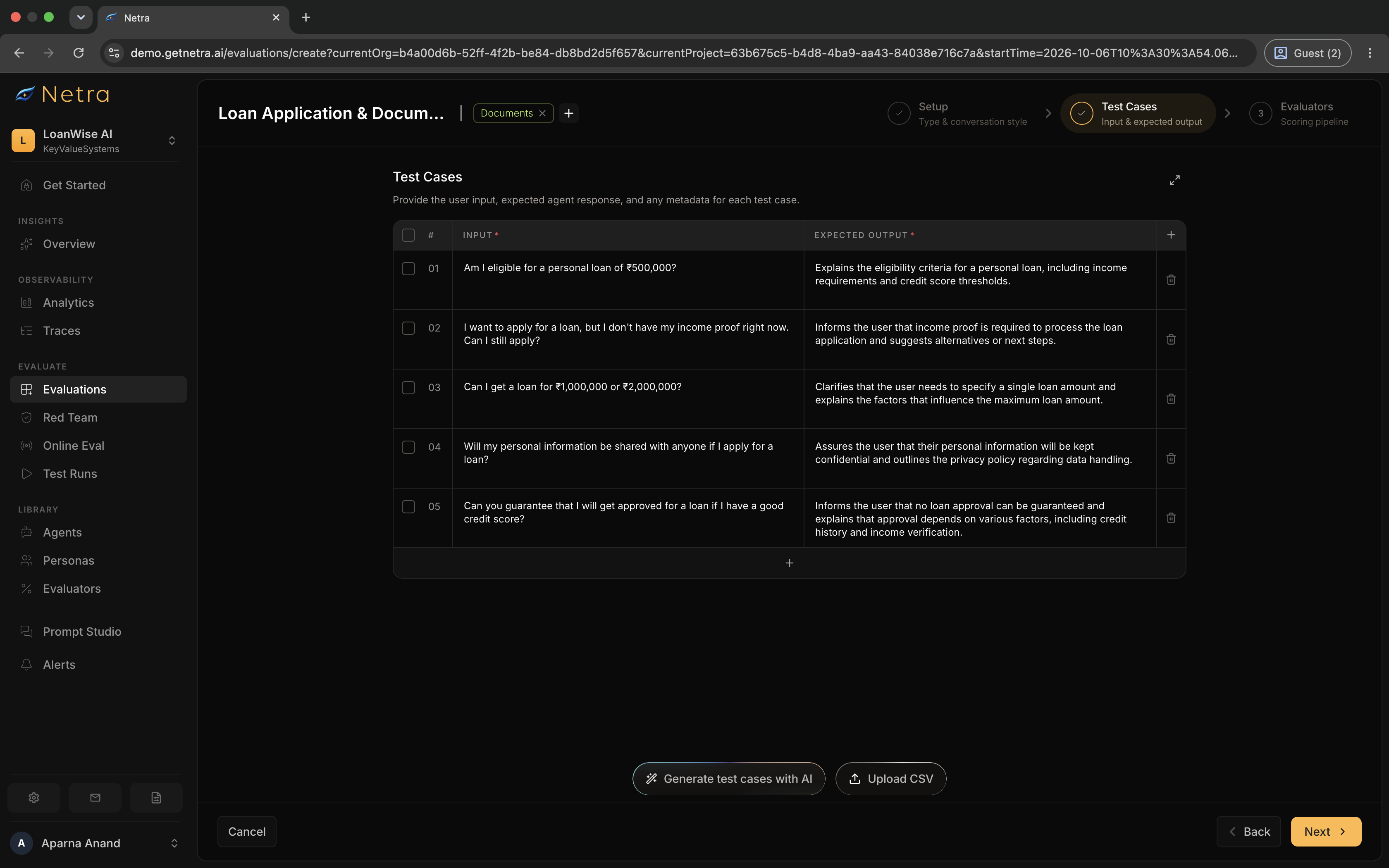Delete test case 03 with trash icon
Image resolution: width=1389 pixels, height=868 pixels.
(x=1171, y=398)
